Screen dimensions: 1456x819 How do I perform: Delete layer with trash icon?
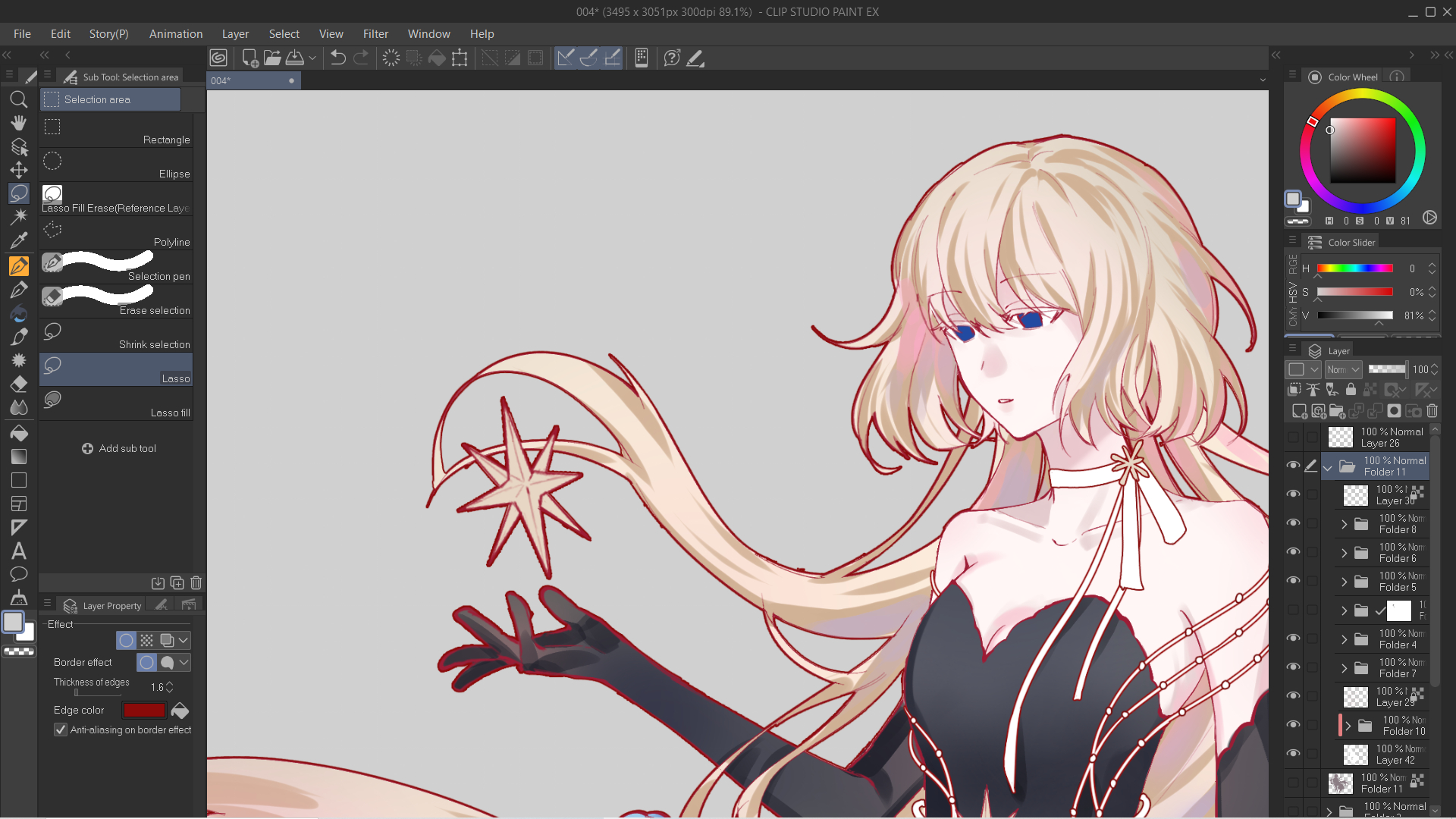1432,411
